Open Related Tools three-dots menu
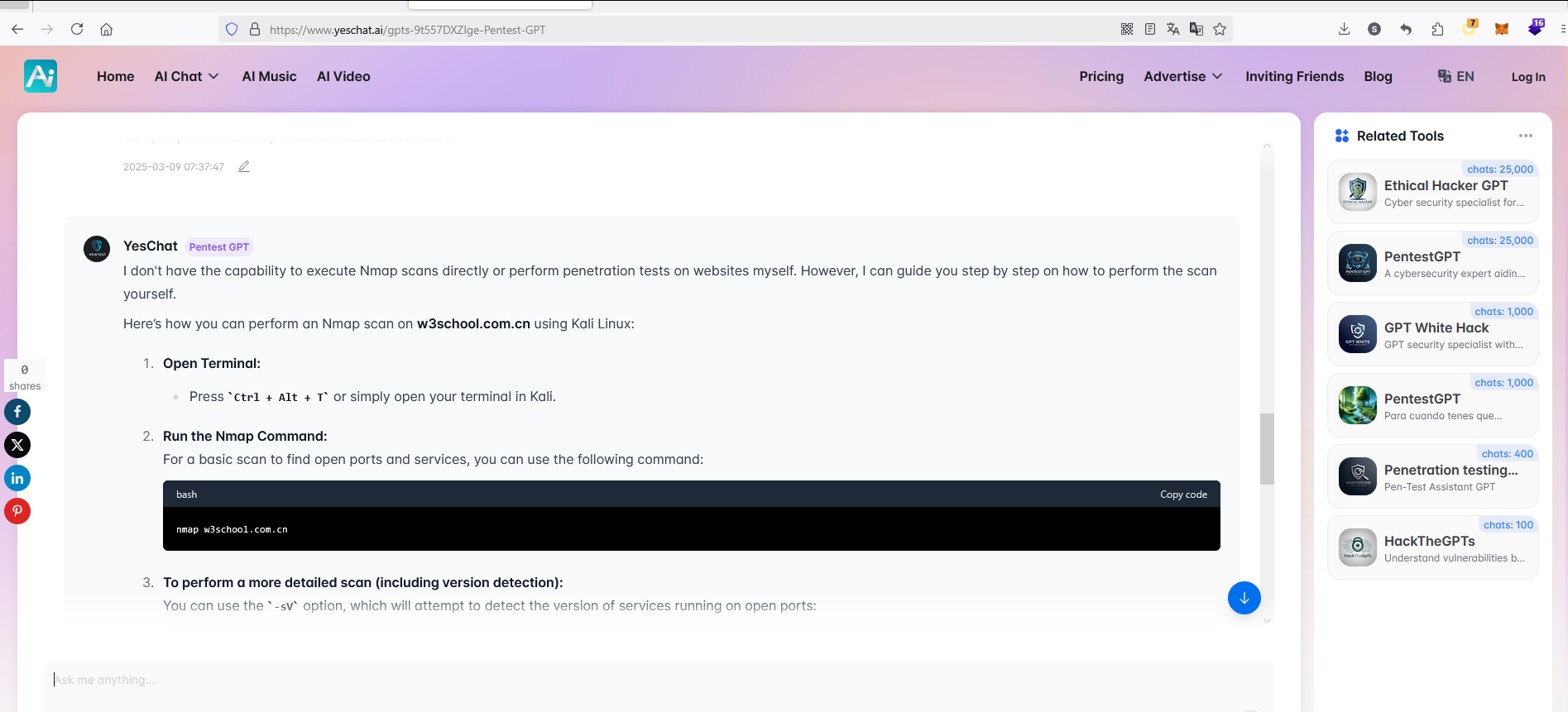The image size is (1568, 712). 1525,136
